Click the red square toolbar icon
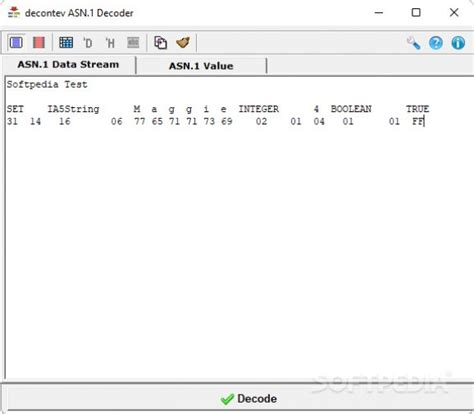 pos(39,43)
